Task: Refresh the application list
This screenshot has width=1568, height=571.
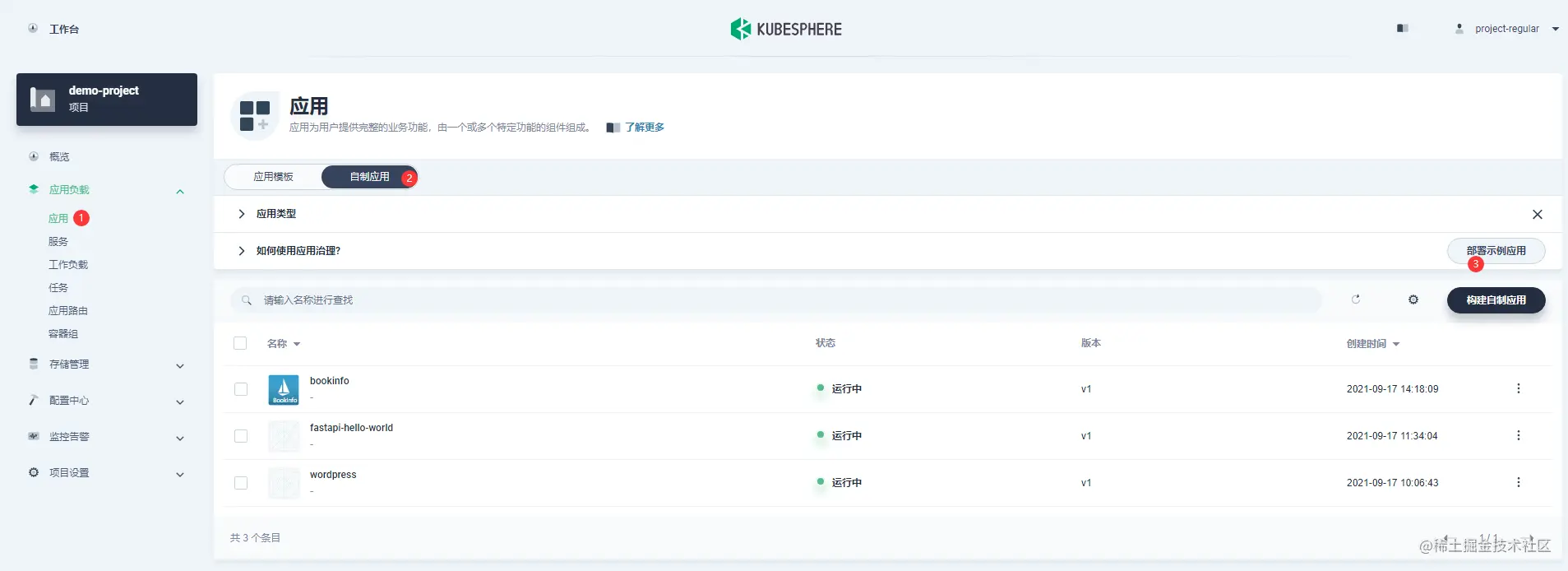Action: 1356,299
